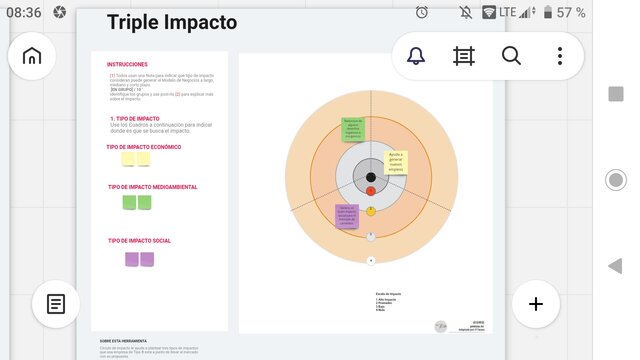Tap the camera shutter status icon
This screenshot has height=360, width=640.
(x=60, y=12)
